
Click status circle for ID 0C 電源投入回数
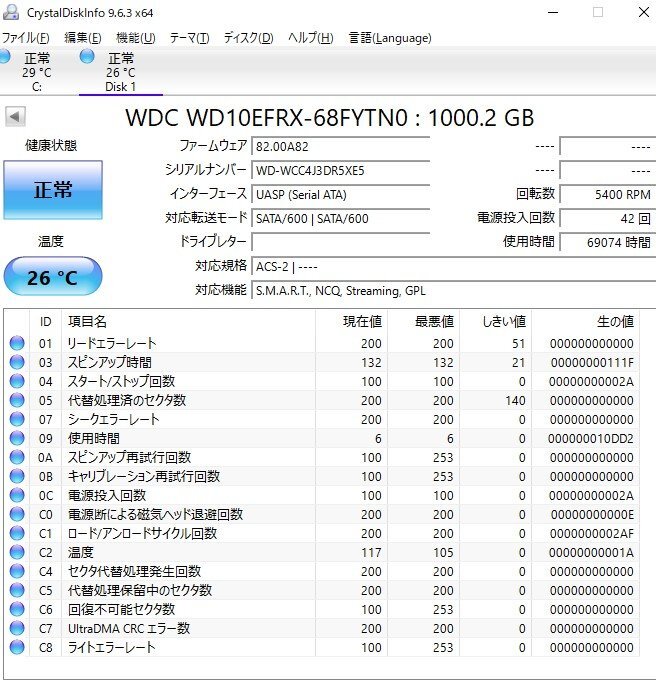pyautogui.click(x=17, y=495)
